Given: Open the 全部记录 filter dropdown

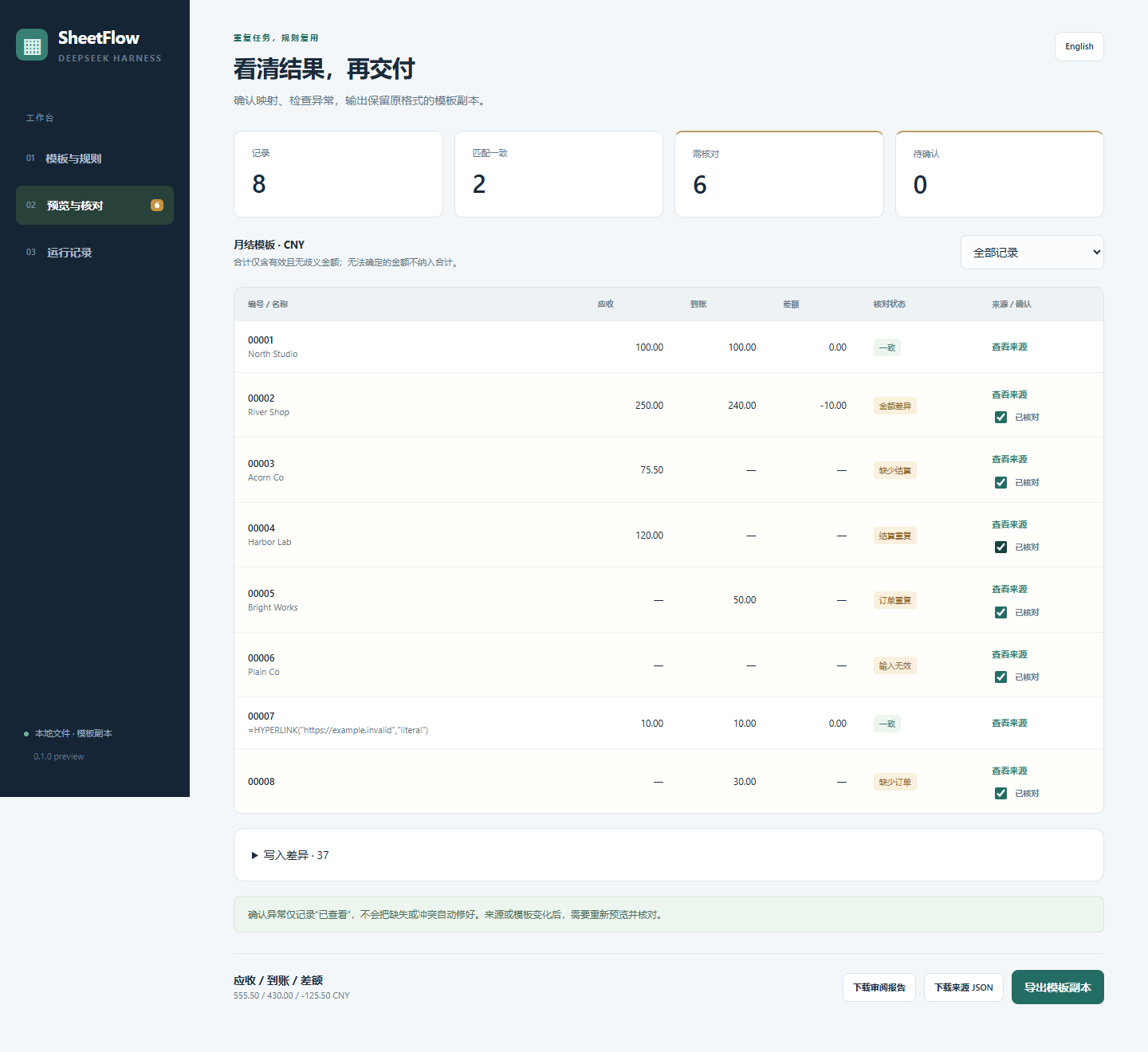Looking at the screenshot, I should click(1032, 253).
